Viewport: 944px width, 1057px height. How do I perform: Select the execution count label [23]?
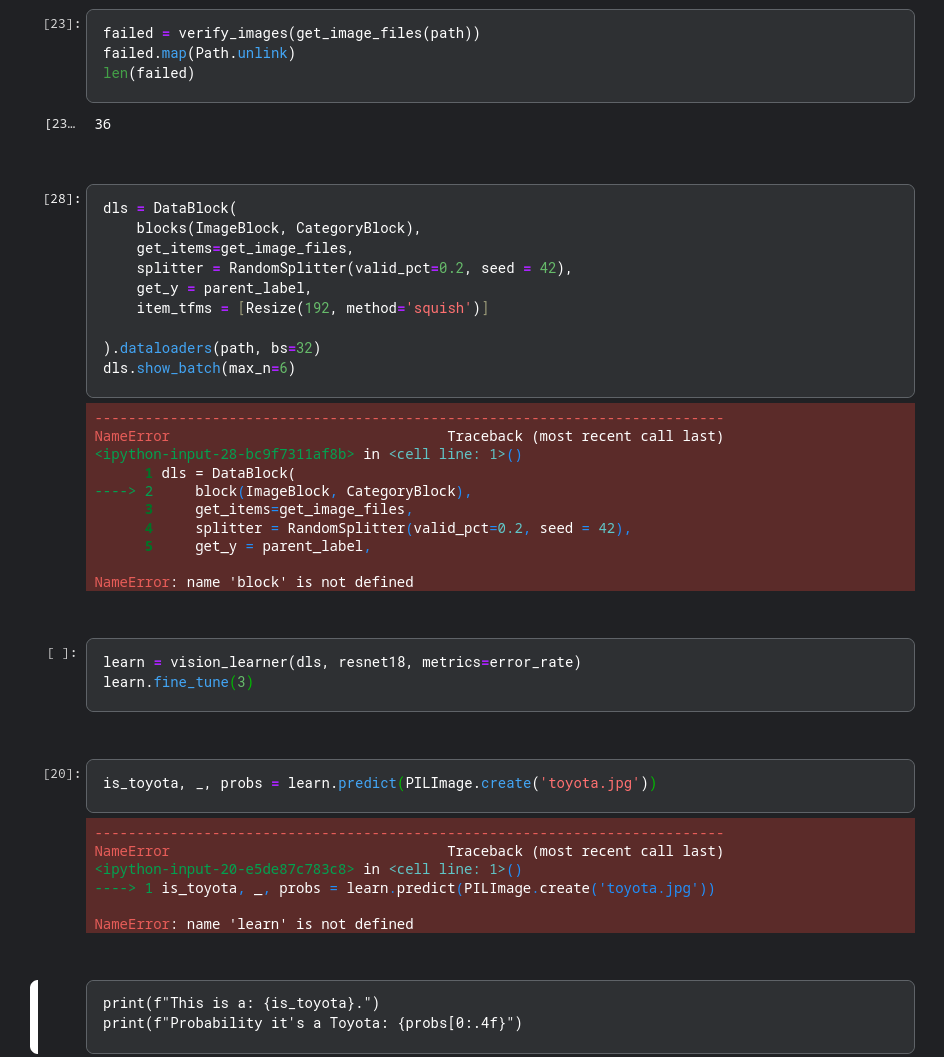(62, 23)
